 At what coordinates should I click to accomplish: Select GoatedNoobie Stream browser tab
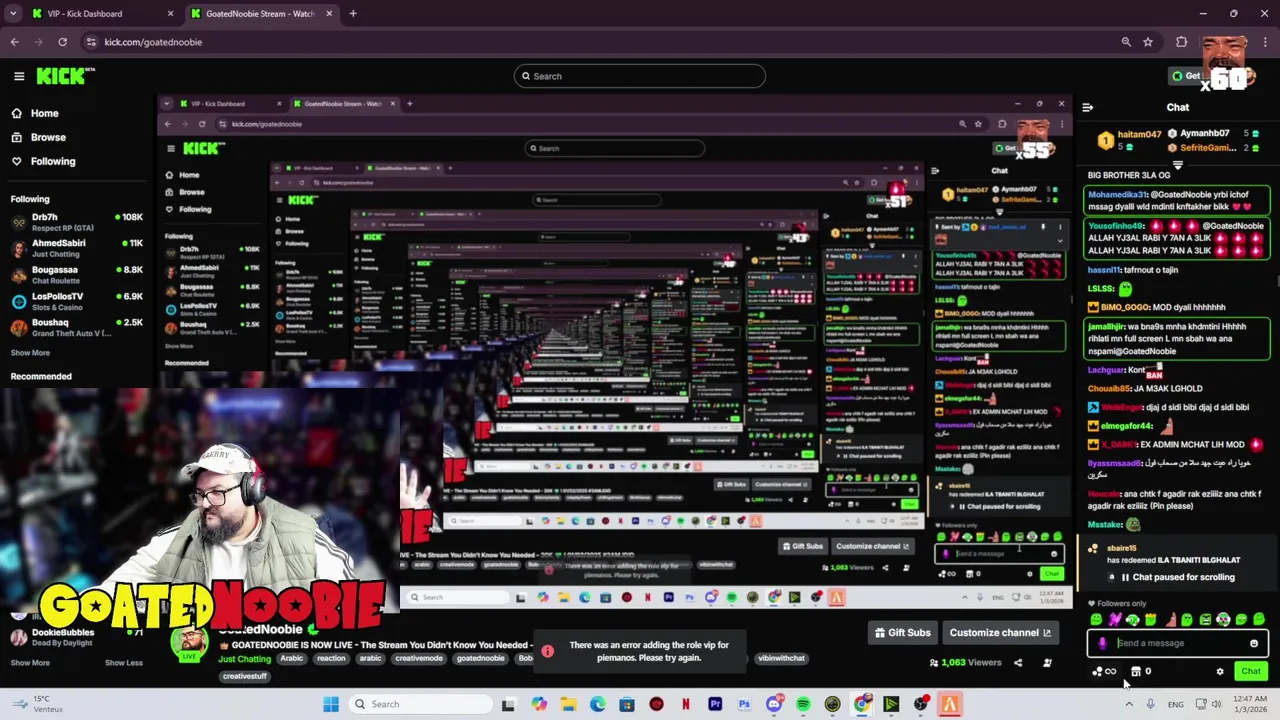(x=260, y=14)
